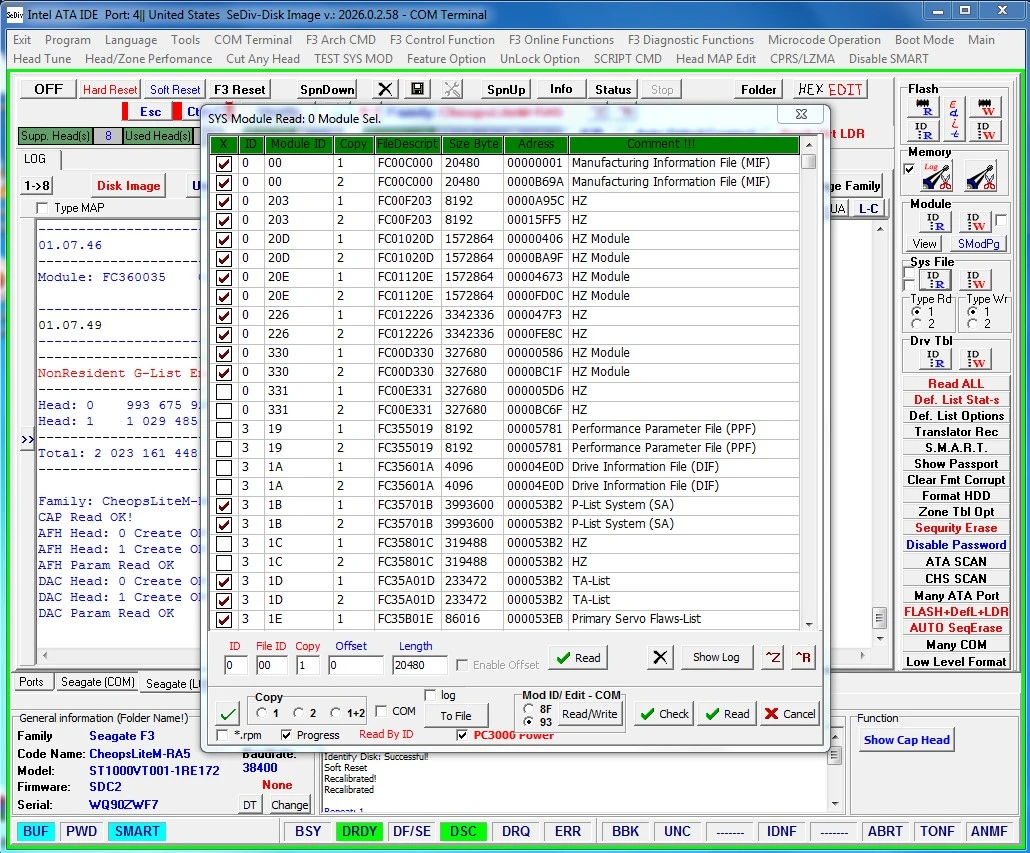Image resolution: width=1030 pixels, height=853 pixels.
Task: Click the ^R button in dialog
Action: click(803, 657)
